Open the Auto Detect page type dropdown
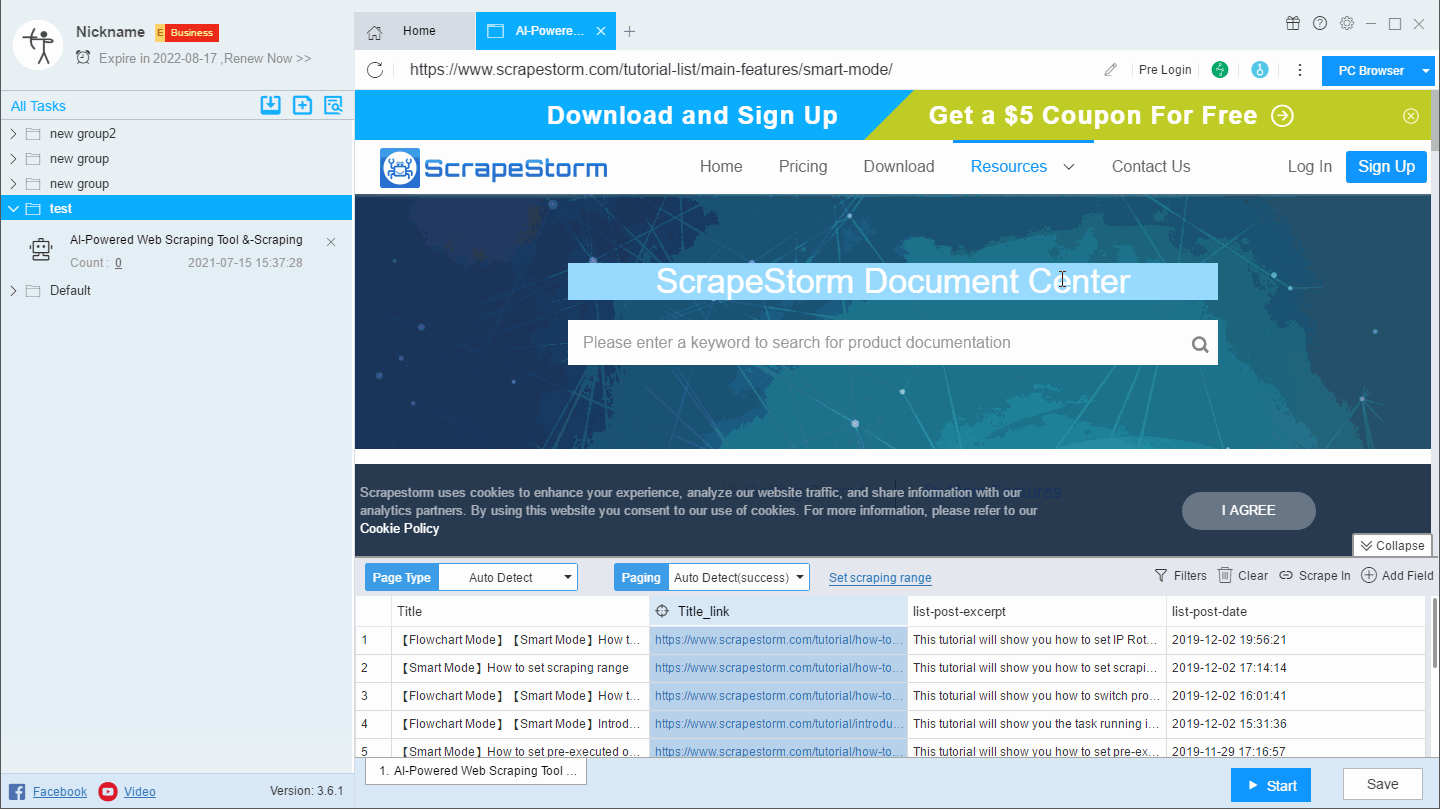This screenshot has width=1440, height=810. coord(508,577)
